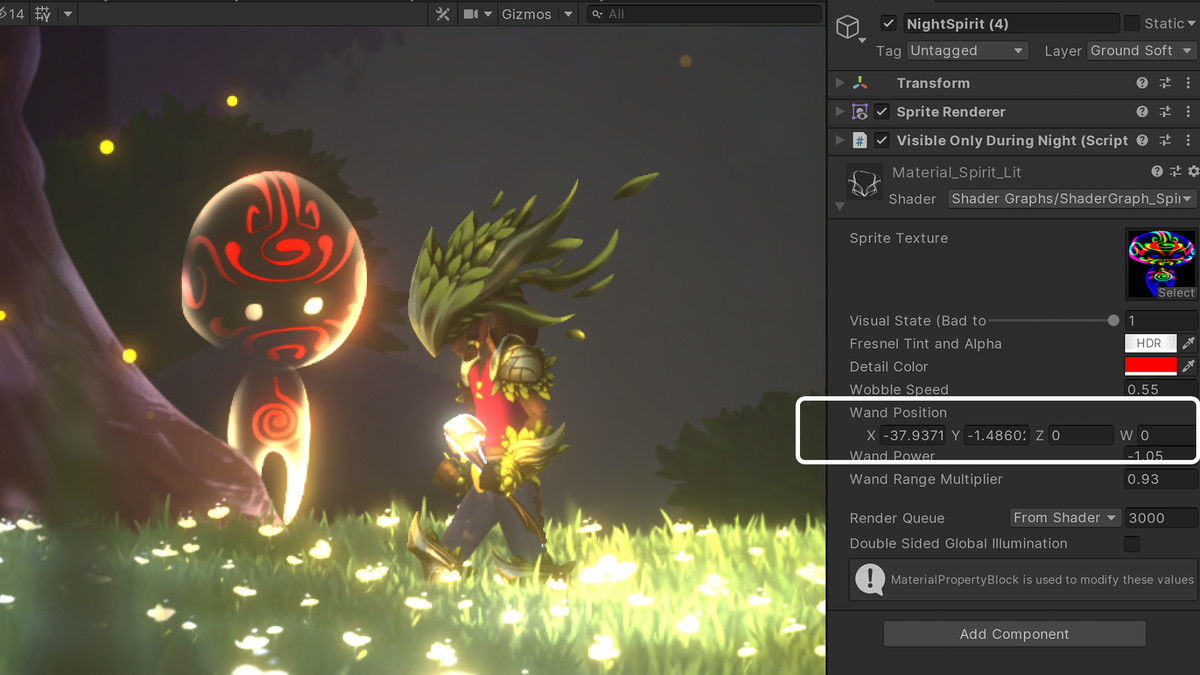Click the Add Component button
Screen dimensions: 1200x675
pos(1014,634)
